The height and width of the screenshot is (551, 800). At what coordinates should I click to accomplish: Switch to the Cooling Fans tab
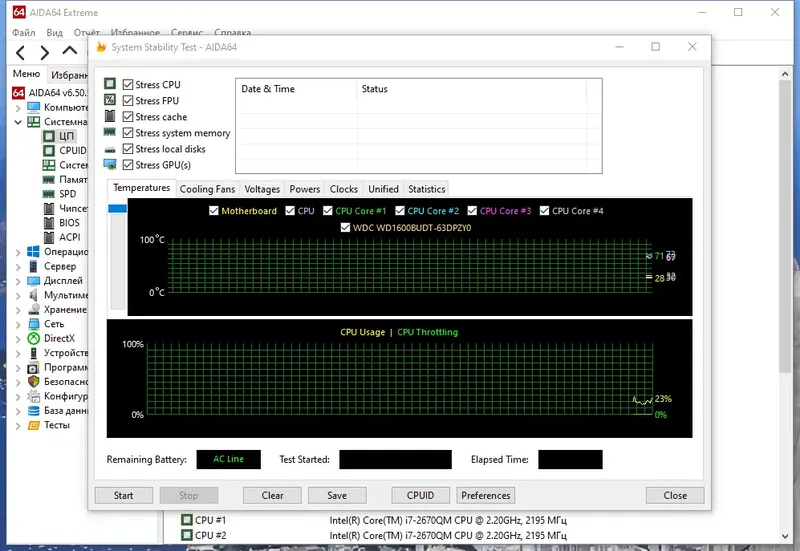207,189
